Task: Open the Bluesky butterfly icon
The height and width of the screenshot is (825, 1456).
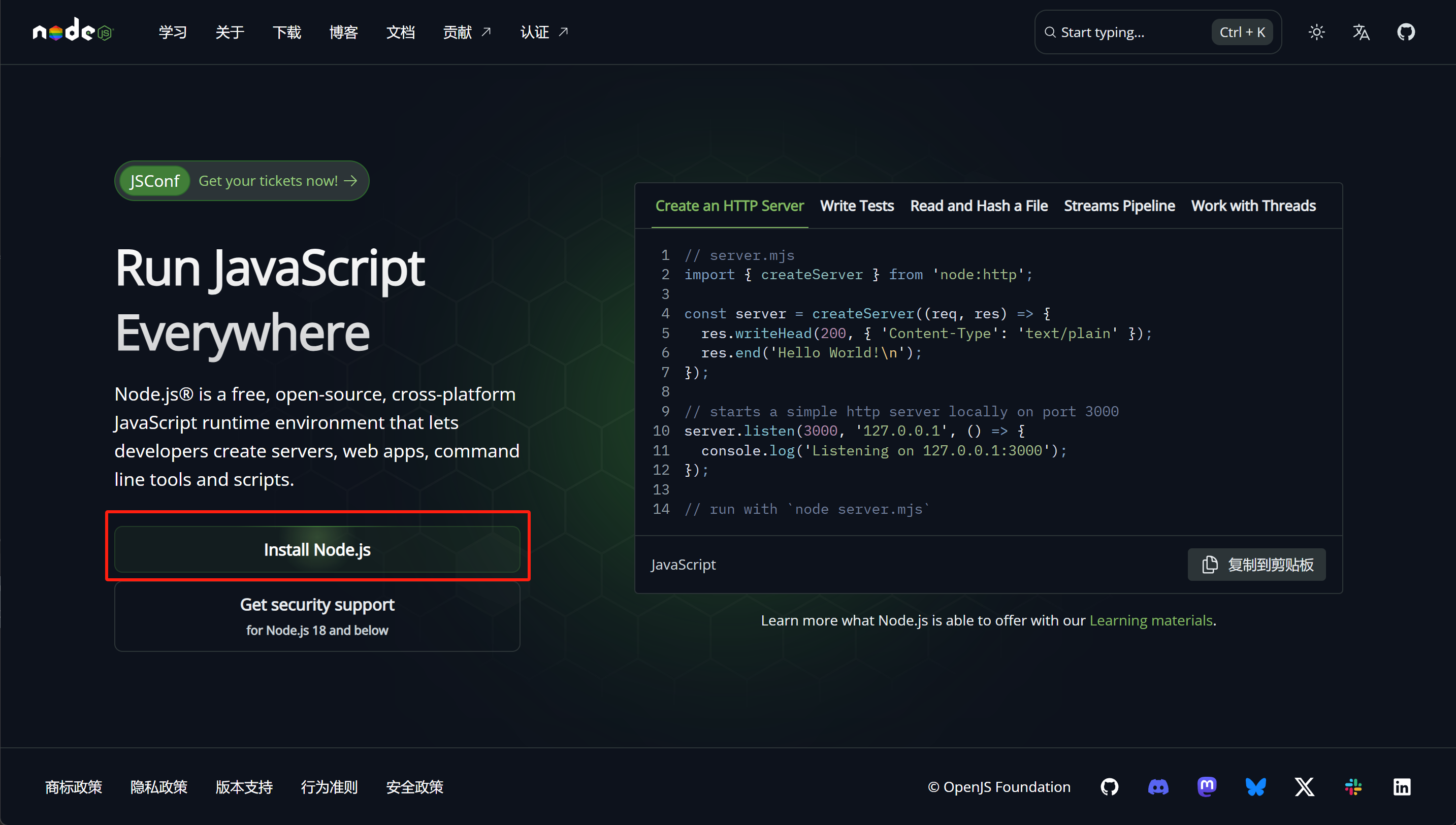Action: (x=1255, y=787)
